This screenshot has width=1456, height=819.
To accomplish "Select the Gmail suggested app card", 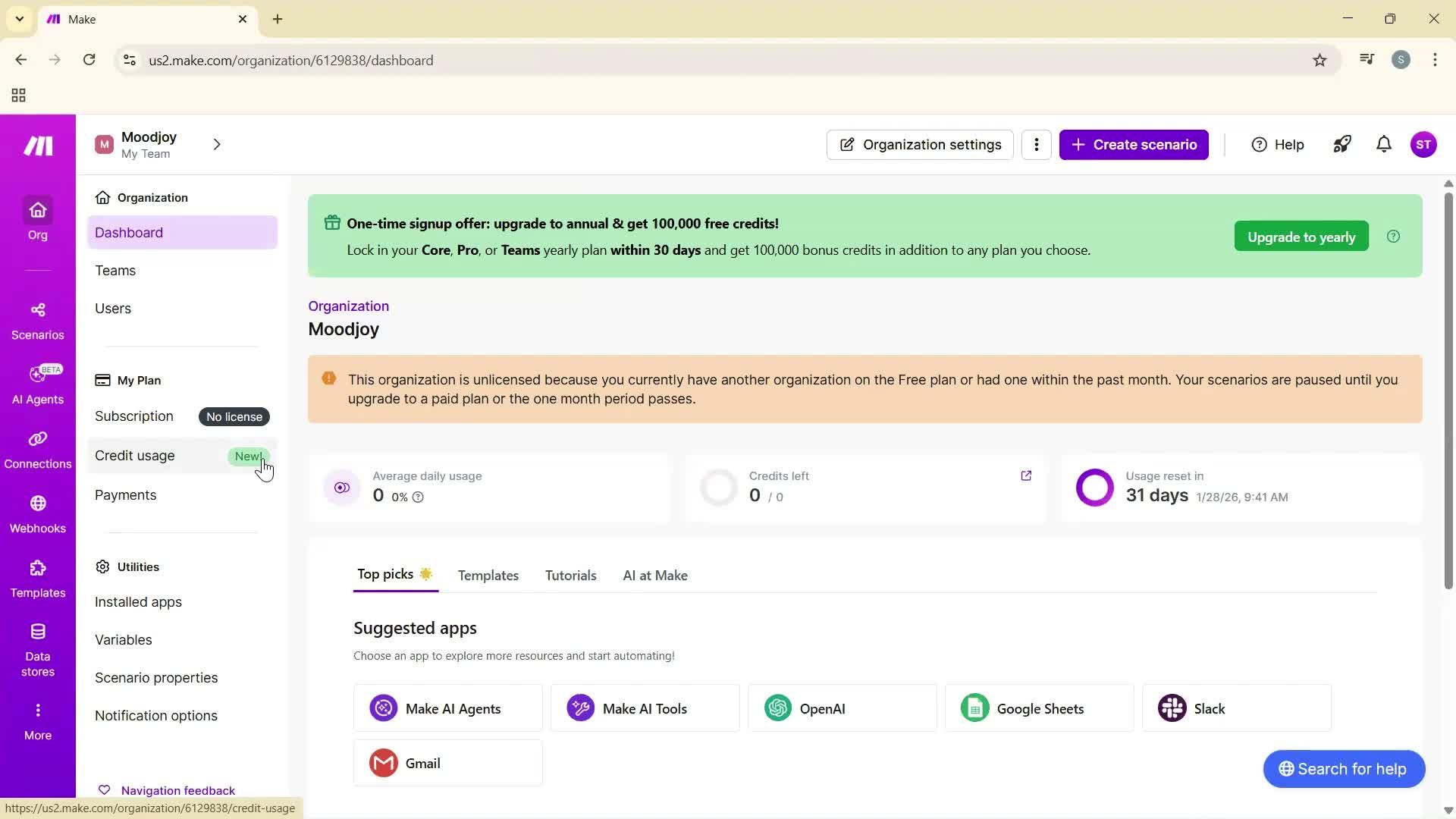I will click(447, 763).
